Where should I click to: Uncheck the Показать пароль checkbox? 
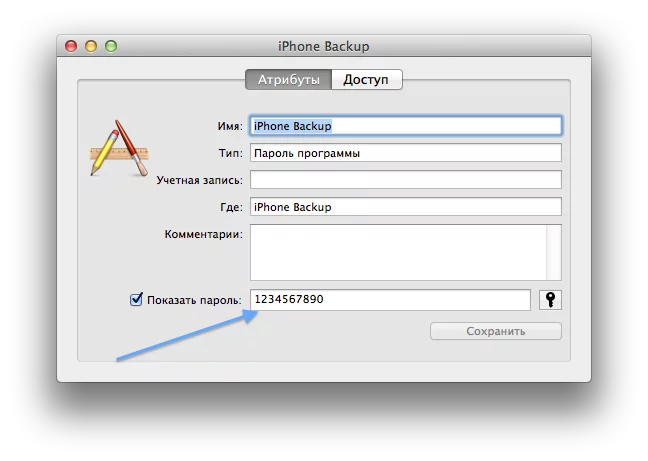pos(136,299)
